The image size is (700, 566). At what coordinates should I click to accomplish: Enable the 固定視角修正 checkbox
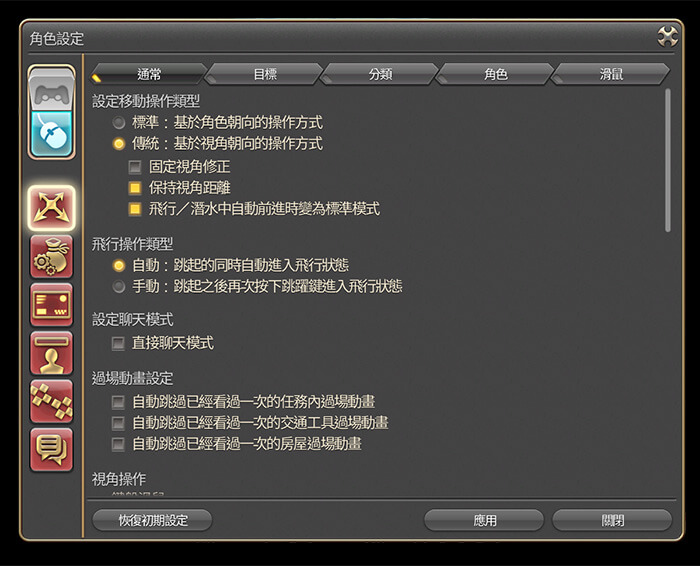click(135, 167)
